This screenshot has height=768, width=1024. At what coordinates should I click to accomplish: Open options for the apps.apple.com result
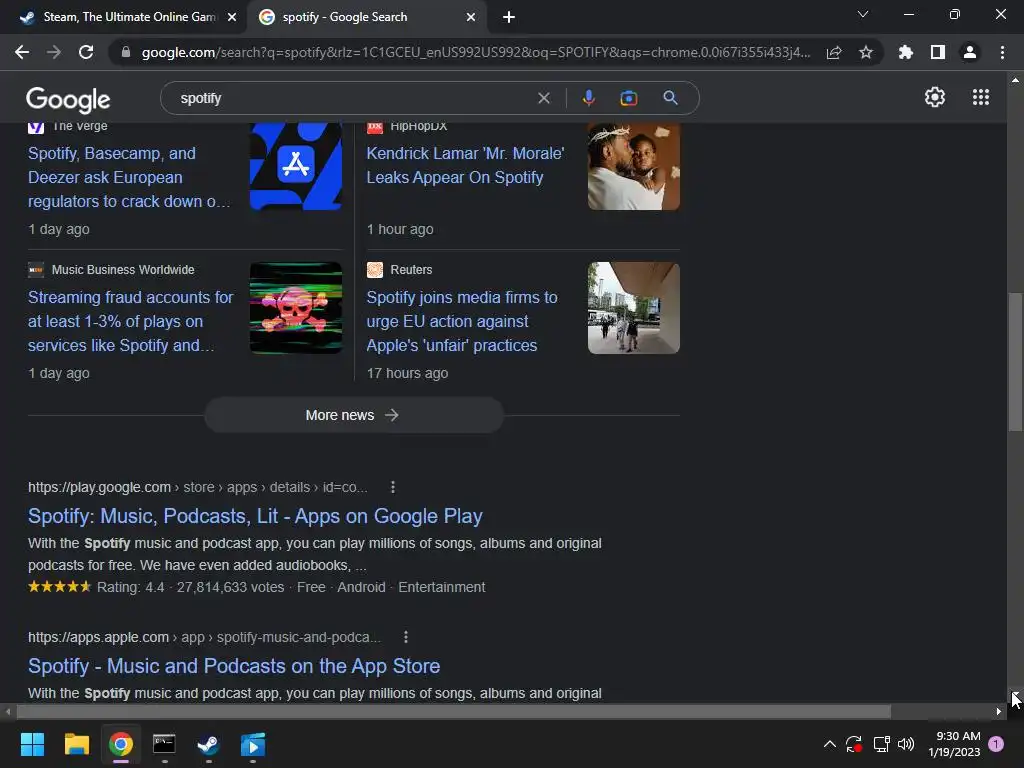point(406,637)
